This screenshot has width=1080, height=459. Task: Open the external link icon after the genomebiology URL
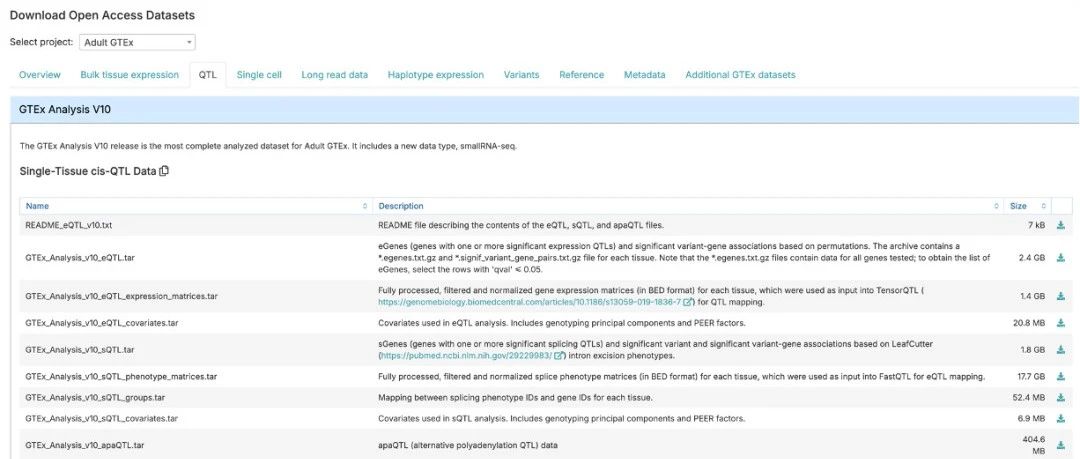point(689,303)
